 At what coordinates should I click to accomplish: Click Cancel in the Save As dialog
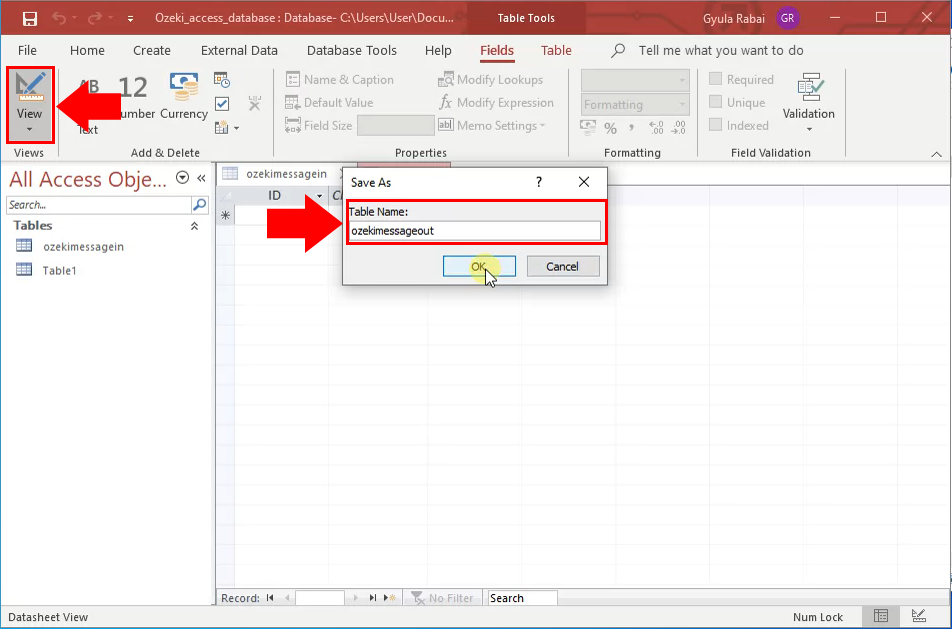tap(562, 266)
